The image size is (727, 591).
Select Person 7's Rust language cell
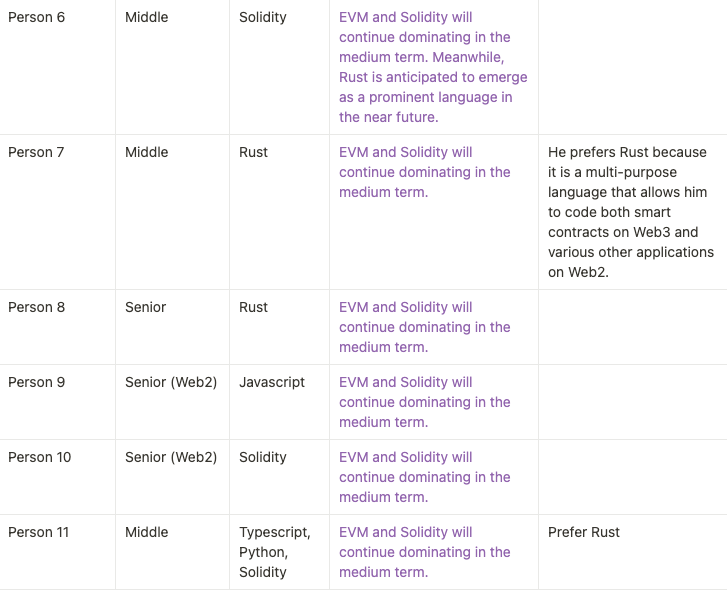click(279, 212)
